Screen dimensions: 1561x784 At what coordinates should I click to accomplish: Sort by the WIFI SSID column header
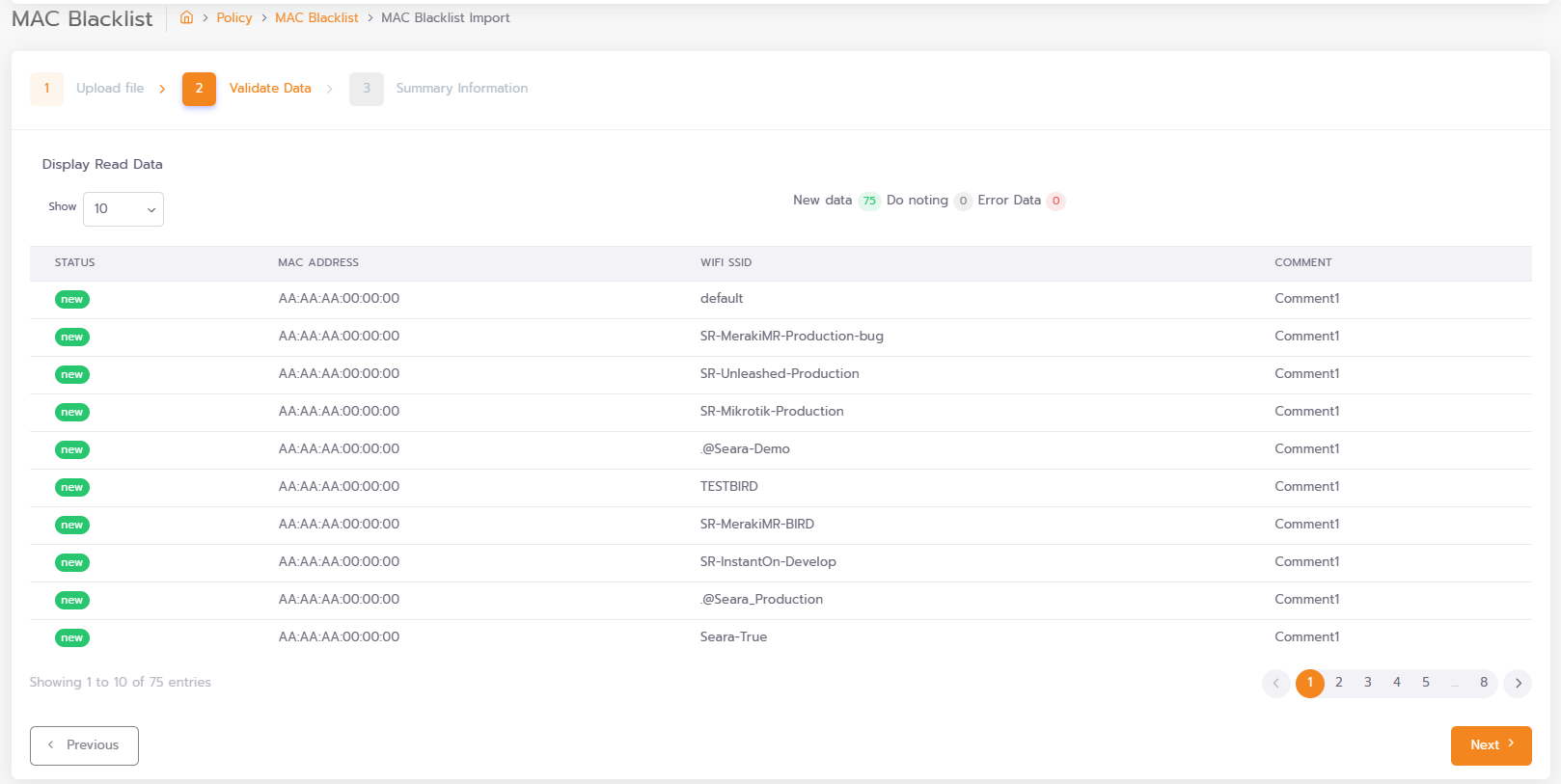pos(726,262)
